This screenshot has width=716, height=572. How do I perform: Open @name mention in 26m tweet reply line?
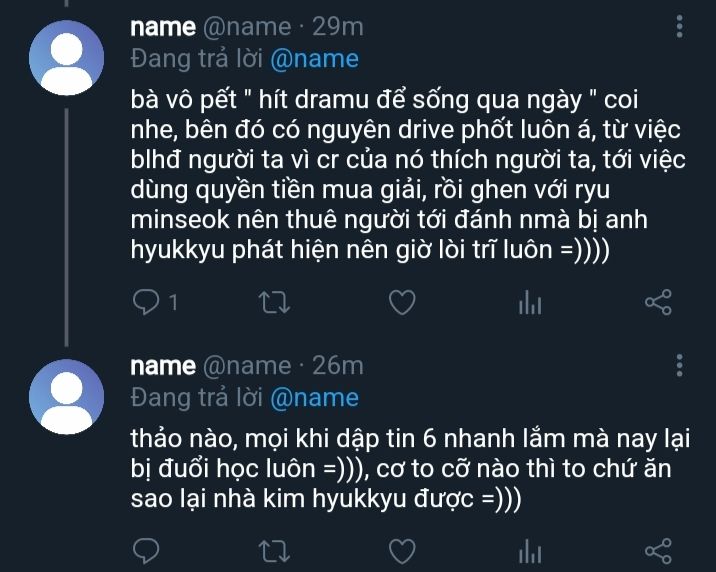tap(314, 397)
